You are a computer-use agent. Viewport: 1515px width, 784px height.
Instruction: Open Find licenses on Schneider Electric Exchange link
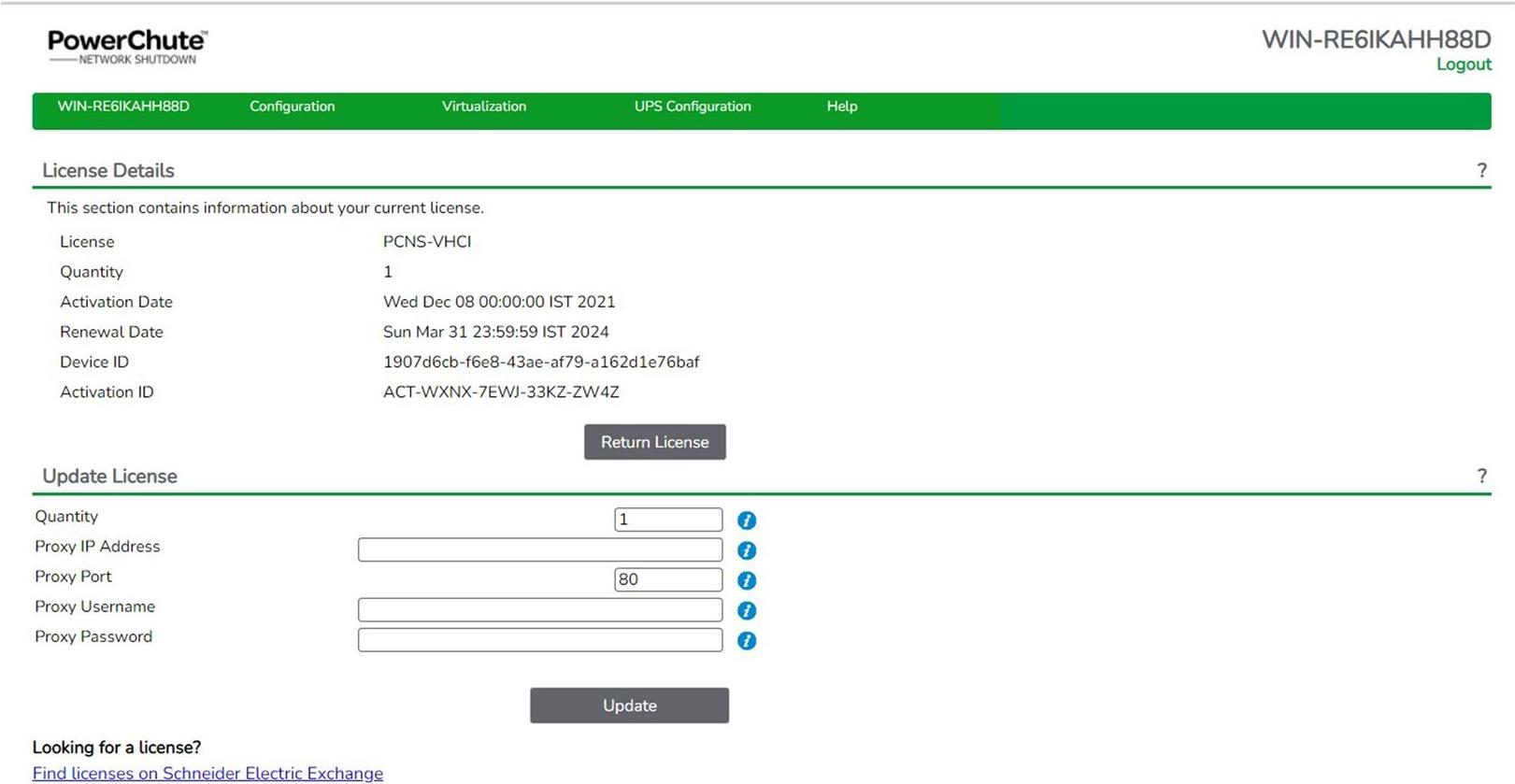tap(207, 773)
